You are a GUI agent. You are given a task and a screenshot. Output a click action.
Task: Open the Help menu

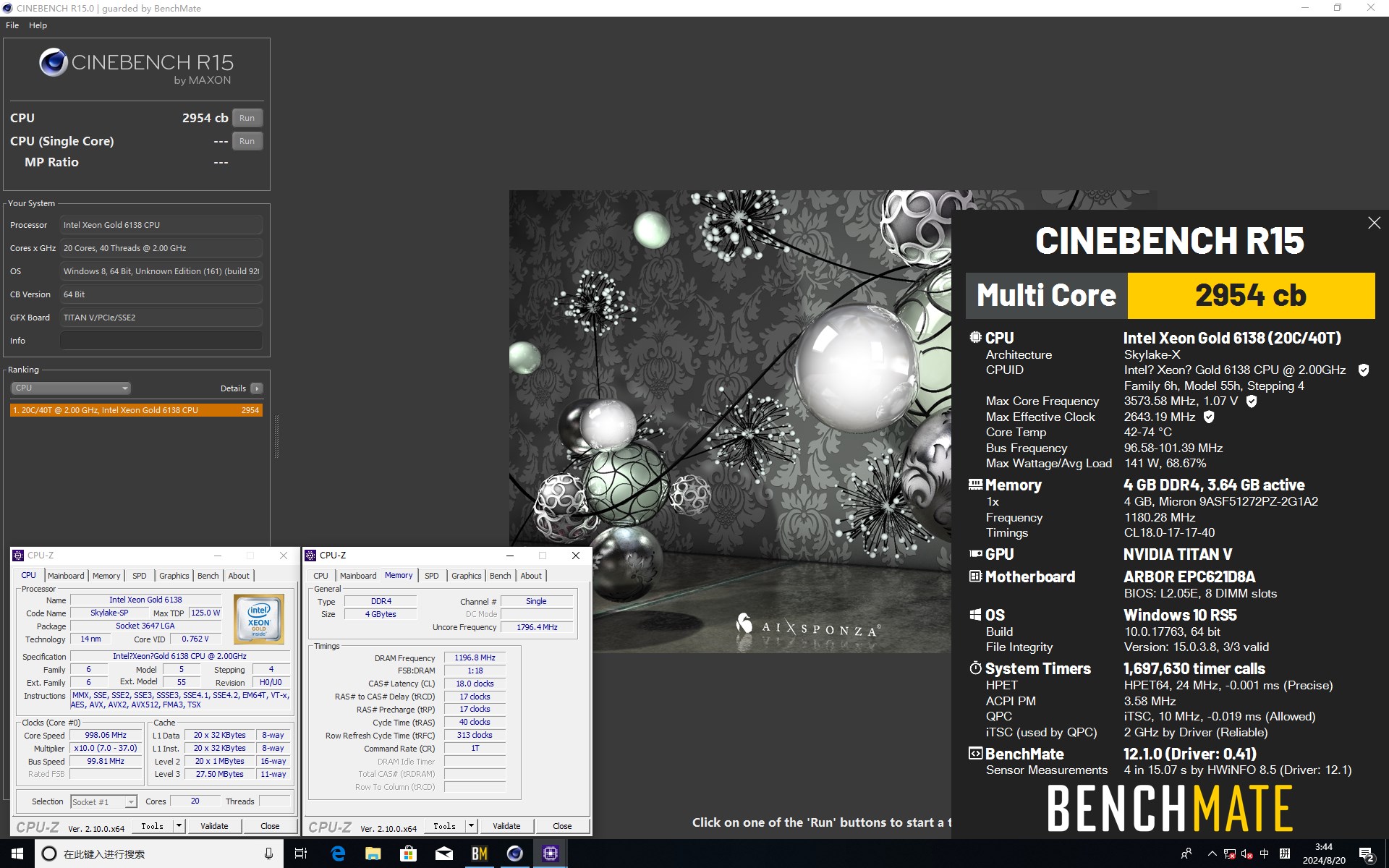(38, 25)
